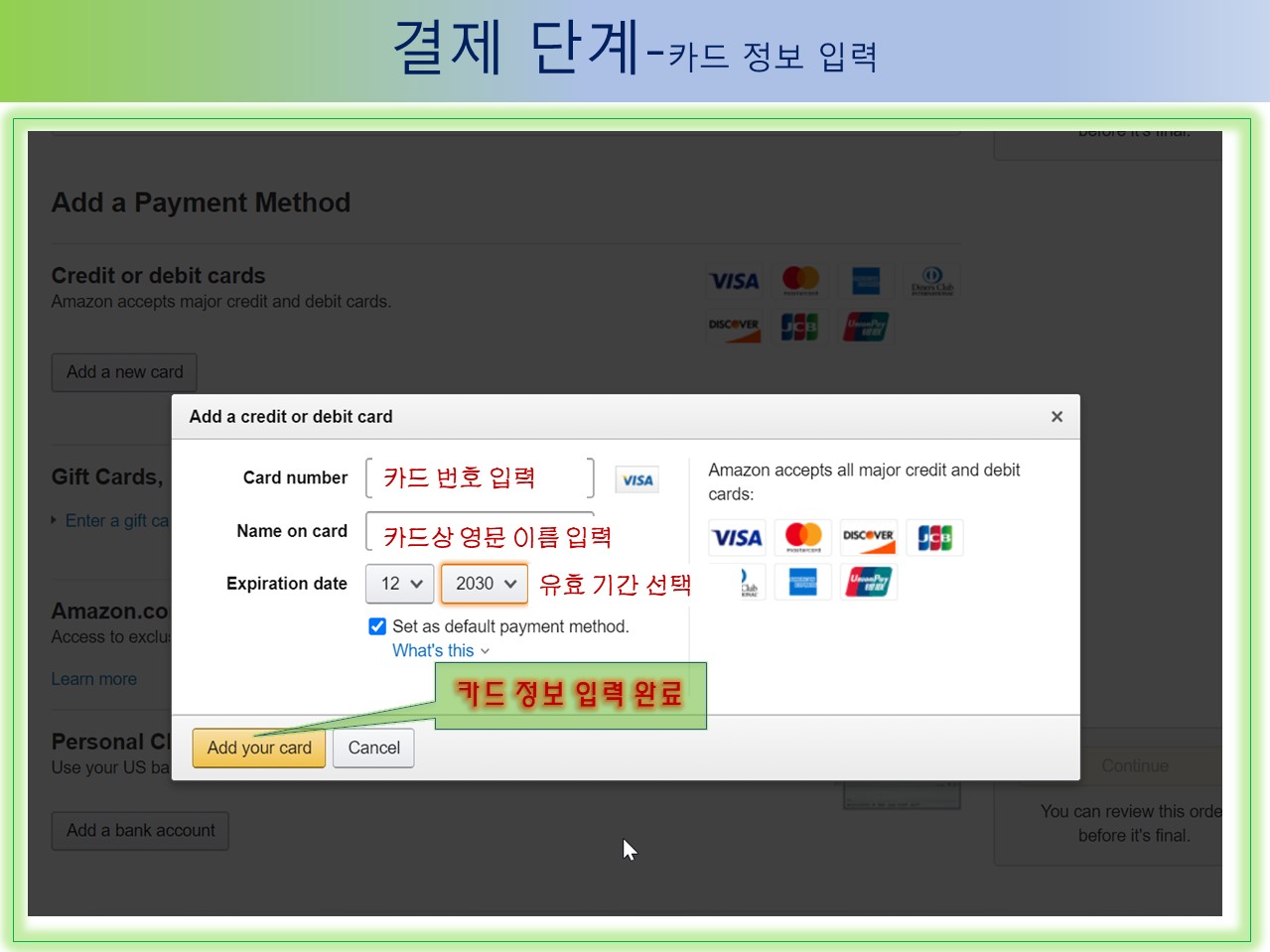The image size is (1270, 952).
Task: Click Visa logo beside card number field
Action: pos(636,480)
